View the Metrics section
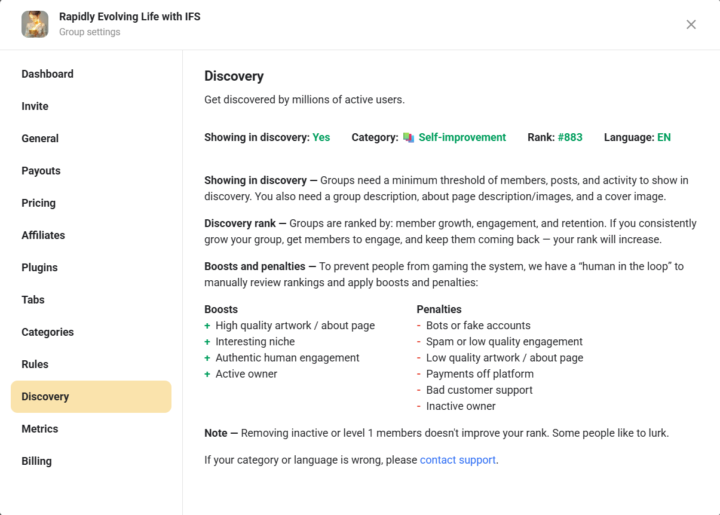Screen dimensions: 720x515 click(x=40, y=429)
